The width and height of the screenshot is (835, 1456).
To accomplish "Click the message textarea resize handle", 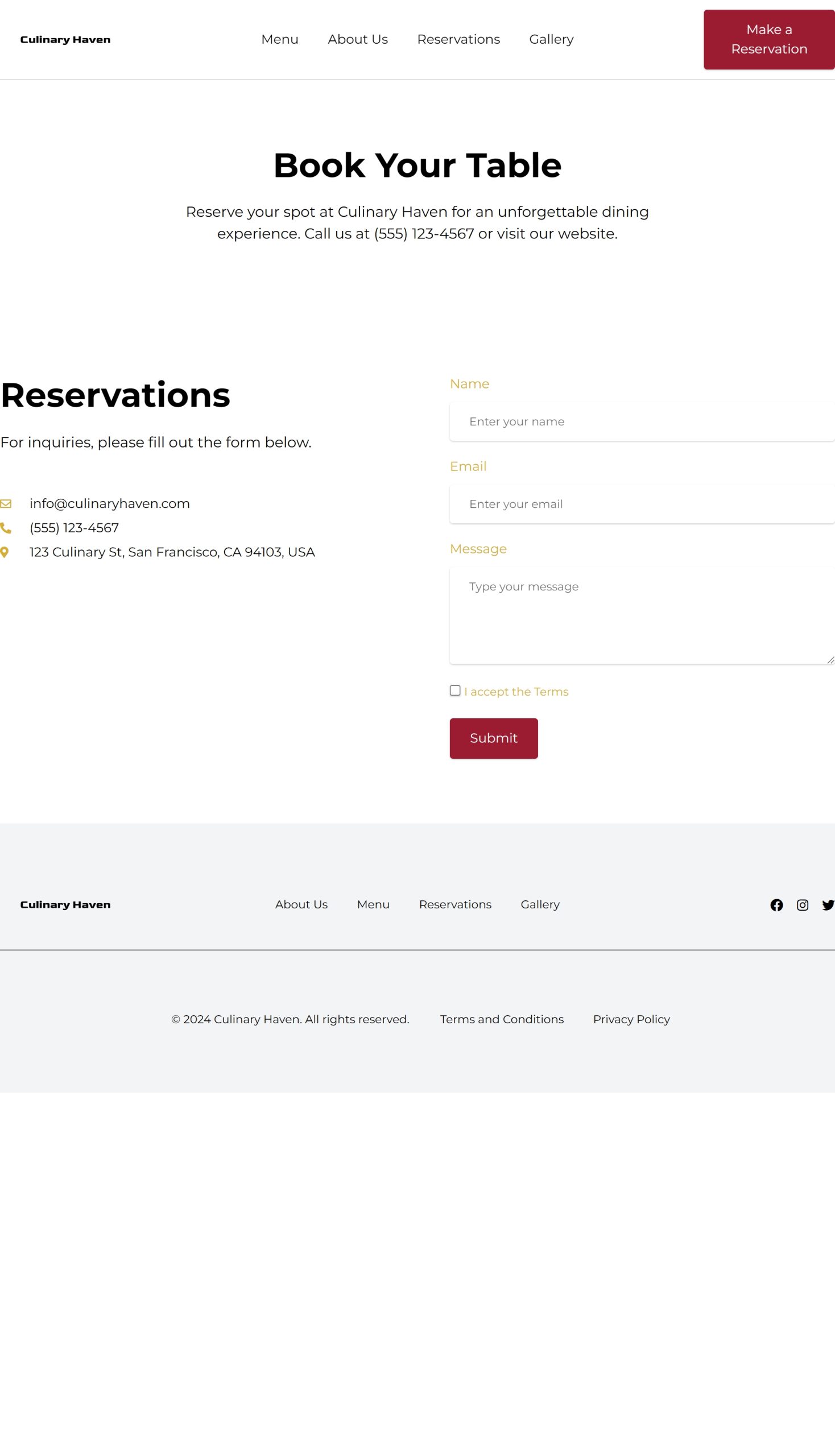I will pyautogui.click(x=830, y=660).
